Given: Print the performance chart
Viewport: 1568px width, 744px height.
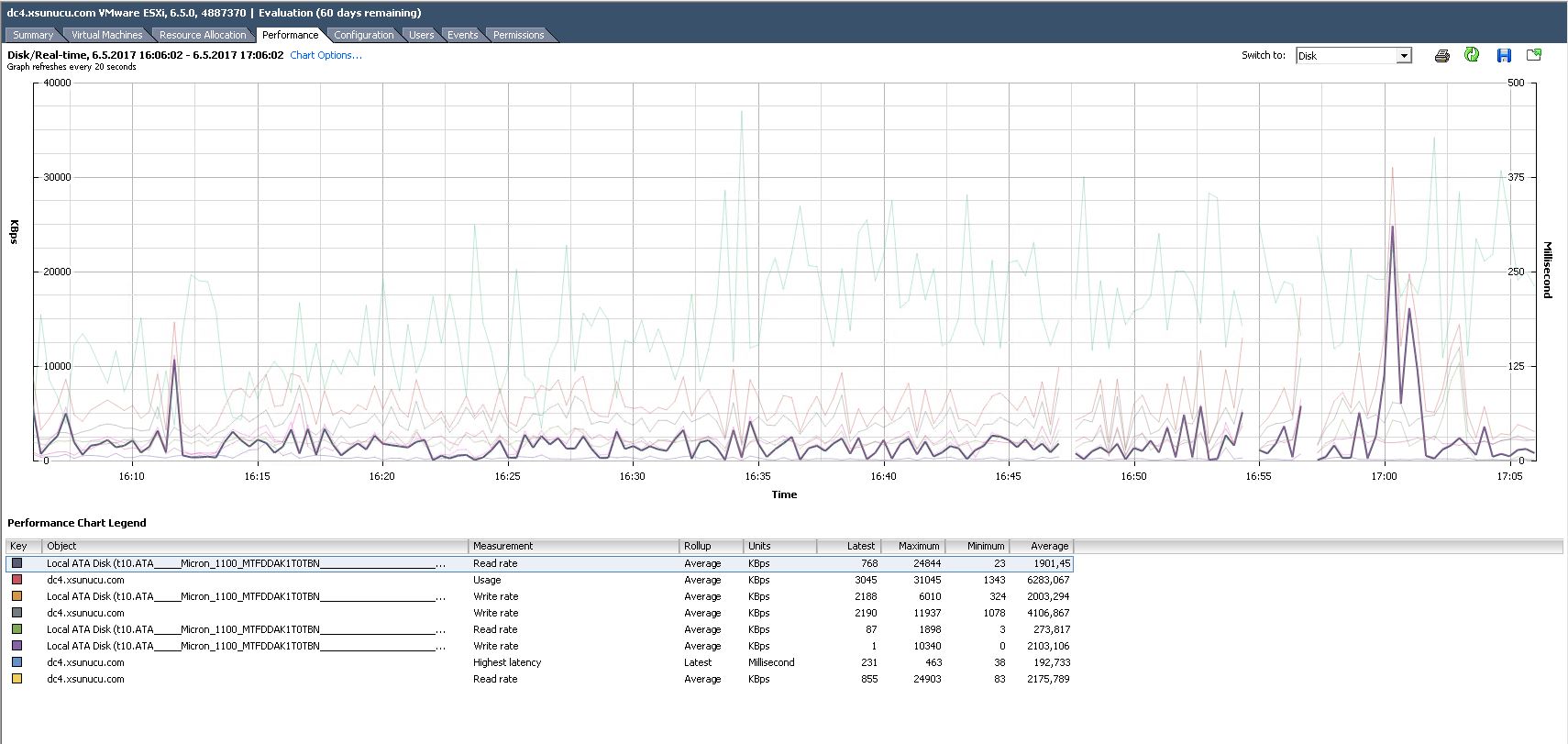Looking at the screenshot, I should (x=1441, y=56).
